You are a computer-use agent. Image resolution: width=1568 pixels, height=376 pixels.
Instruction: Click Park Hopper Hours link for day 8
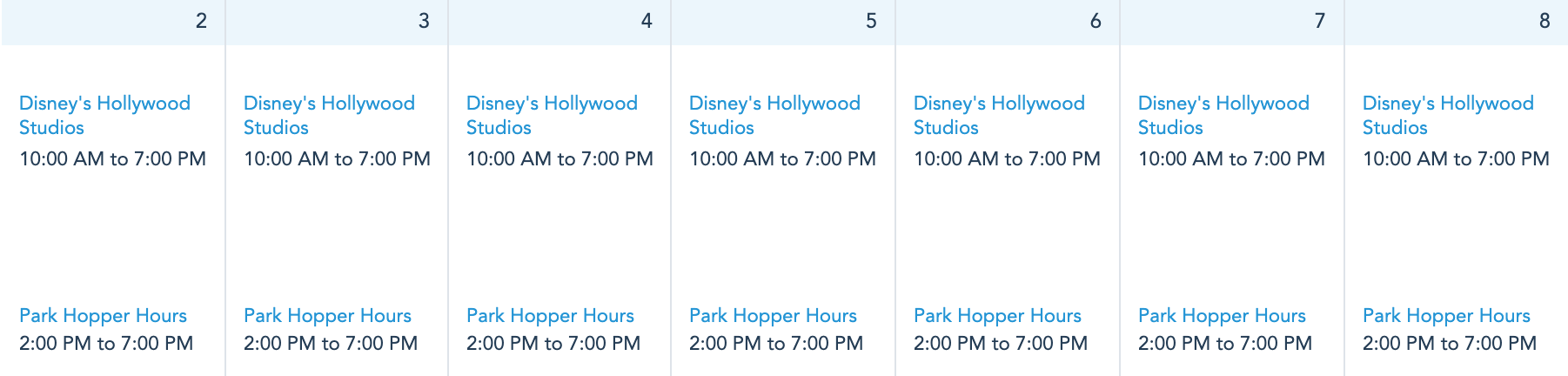point(1446,316)
